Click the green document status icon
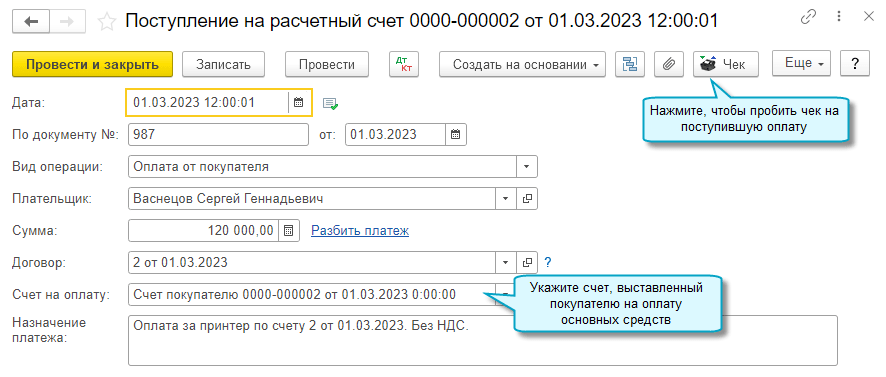Image resolution: width=886 pixels, height=377 pixels. [331, 103]
